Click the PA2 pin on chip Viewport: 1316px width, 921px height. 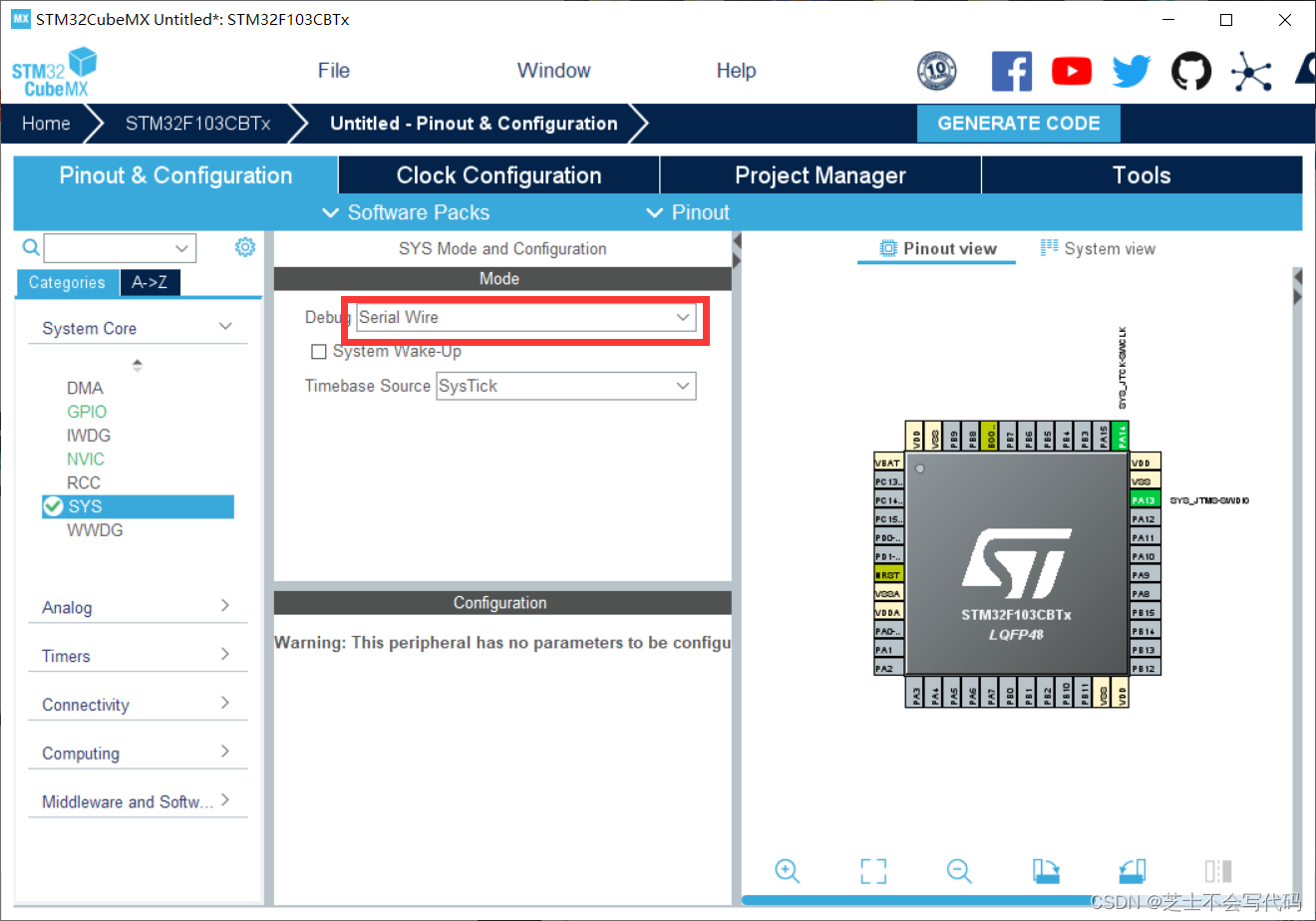point(888,669)
